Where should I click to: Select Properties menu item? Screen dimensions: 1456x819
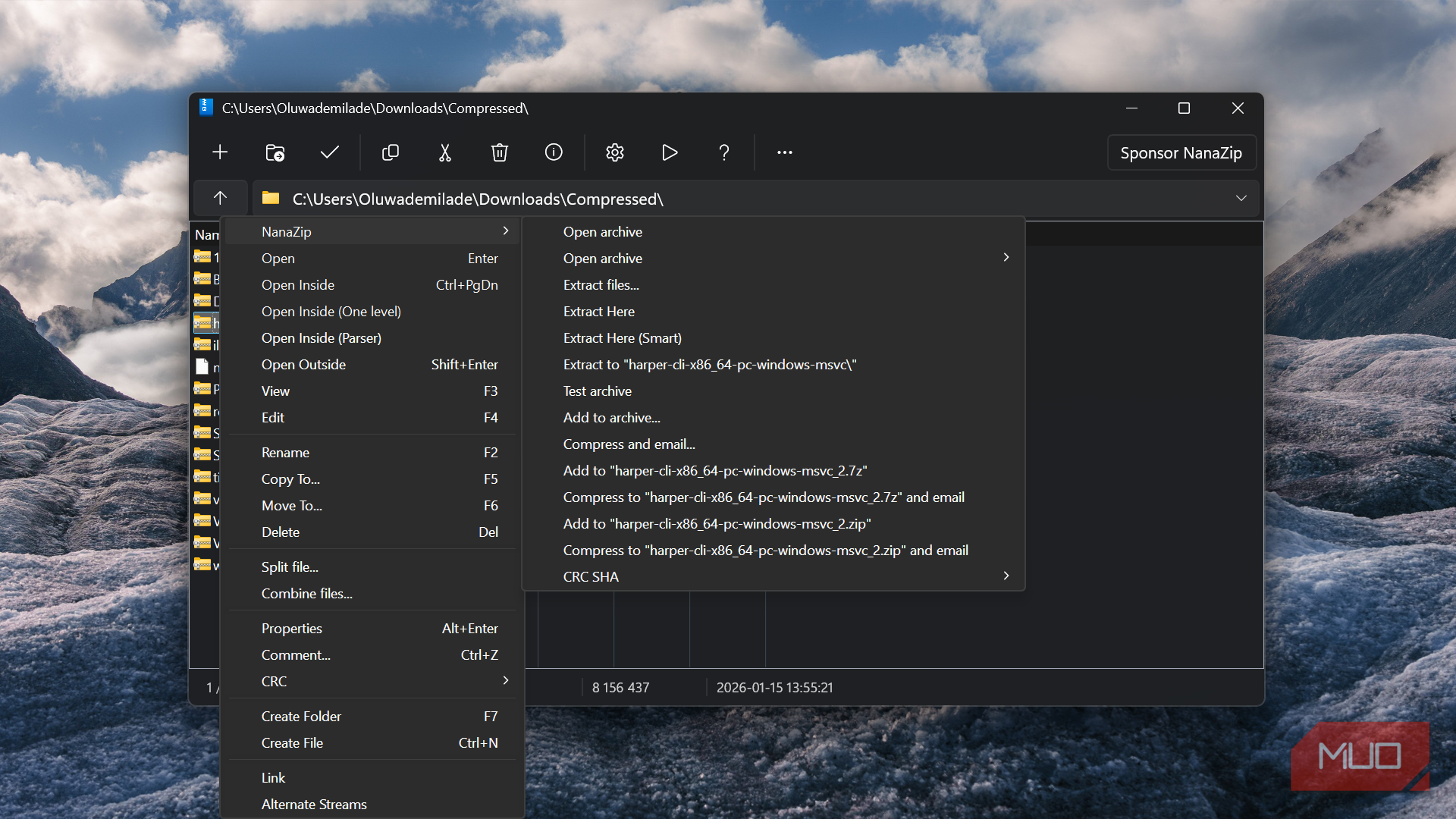[x=372, y=629]
